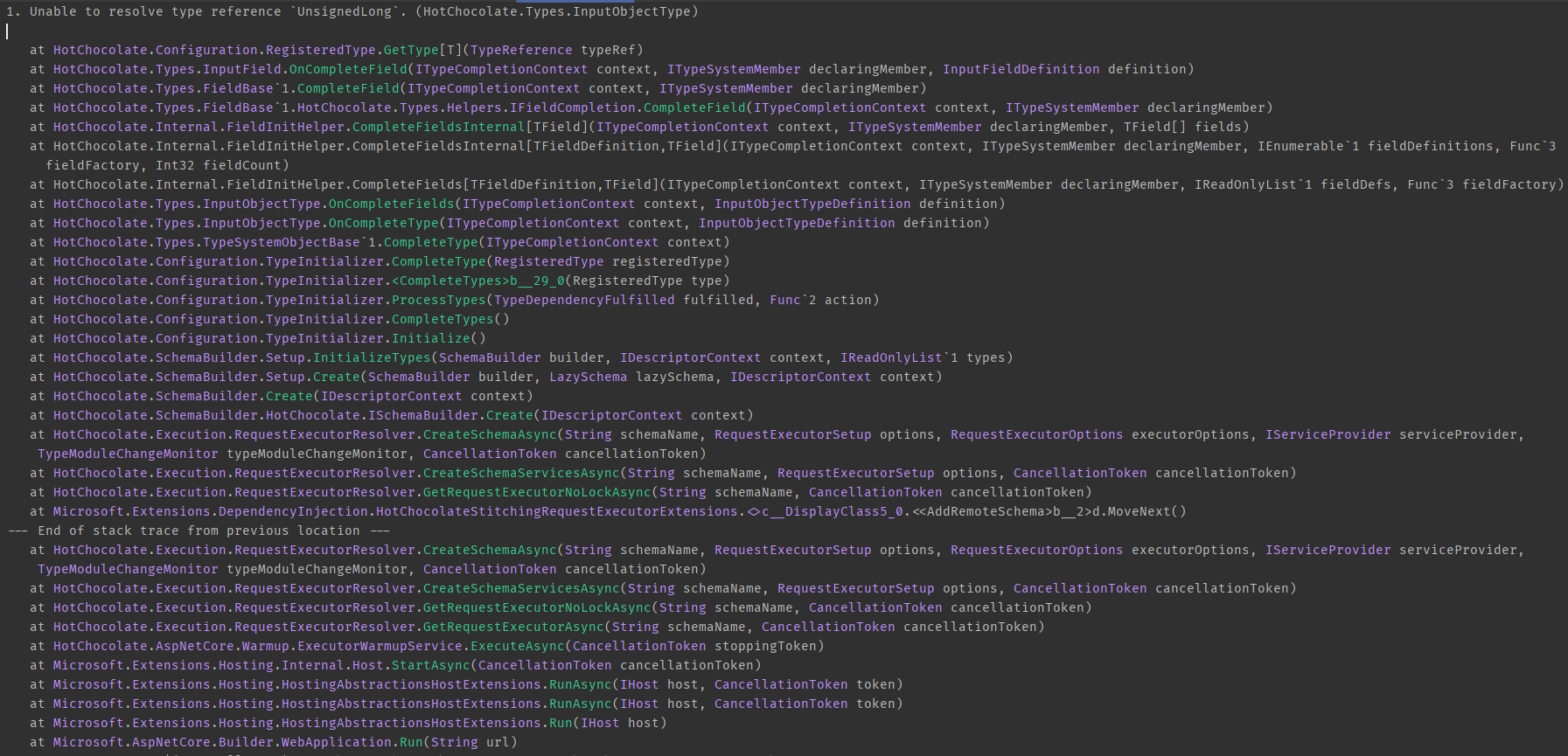Click the HotChocolateStitchingRequestExecutorExtensions MoveNext line
Screen dimensions: 1568x756
coord(608,511)
